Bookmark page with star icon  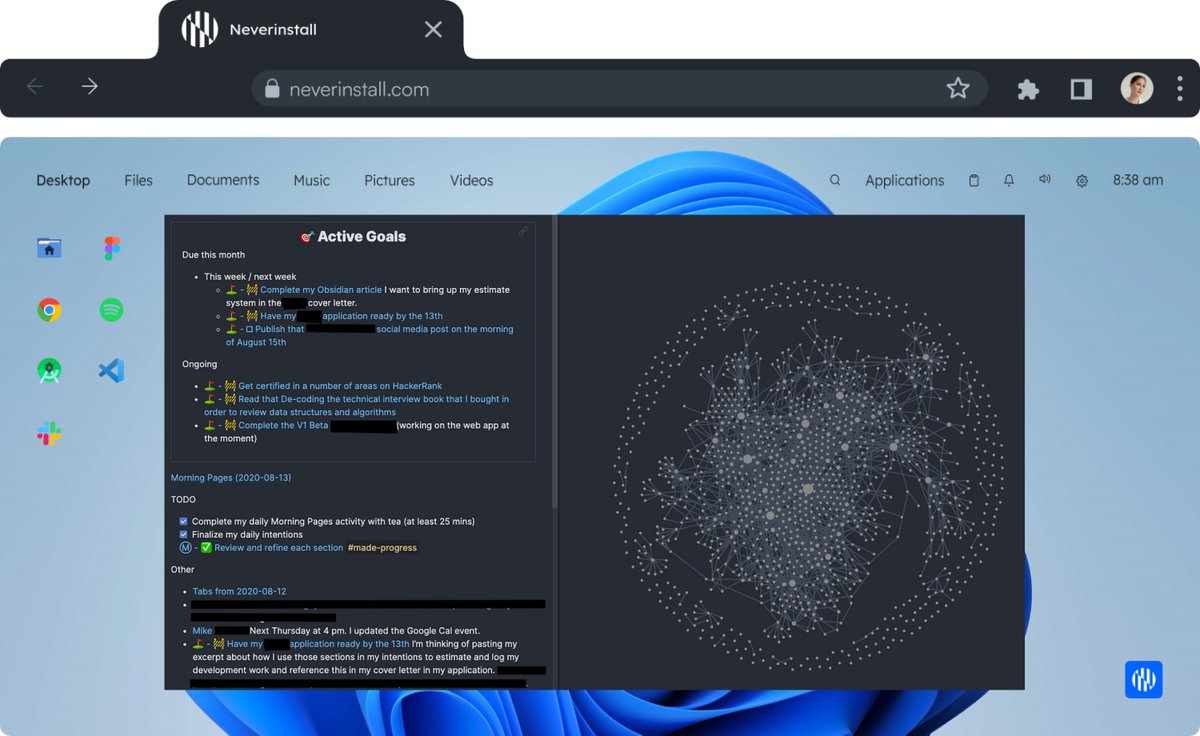[x=958, y=88]
